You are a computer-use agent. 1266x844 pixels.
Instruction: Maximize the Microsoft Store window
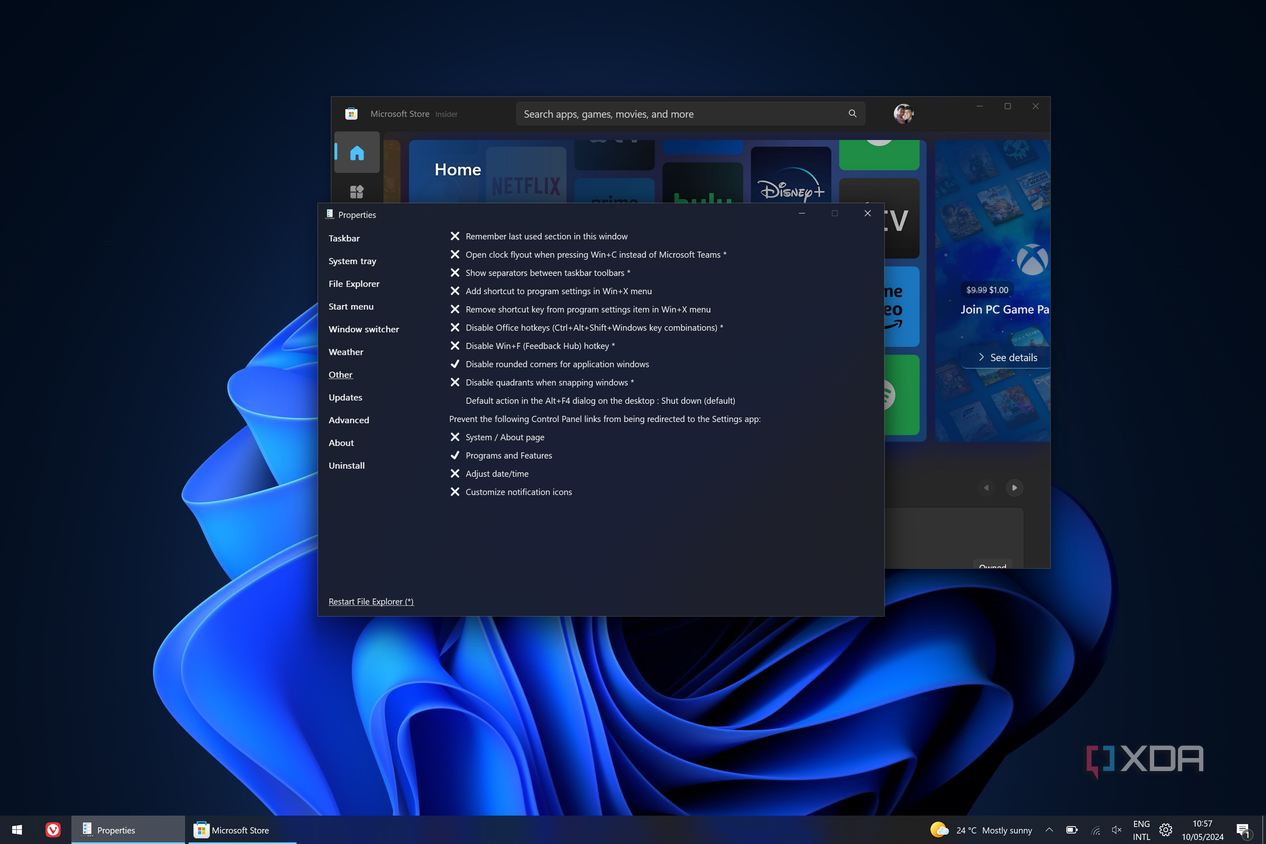tap(1007, 106)
